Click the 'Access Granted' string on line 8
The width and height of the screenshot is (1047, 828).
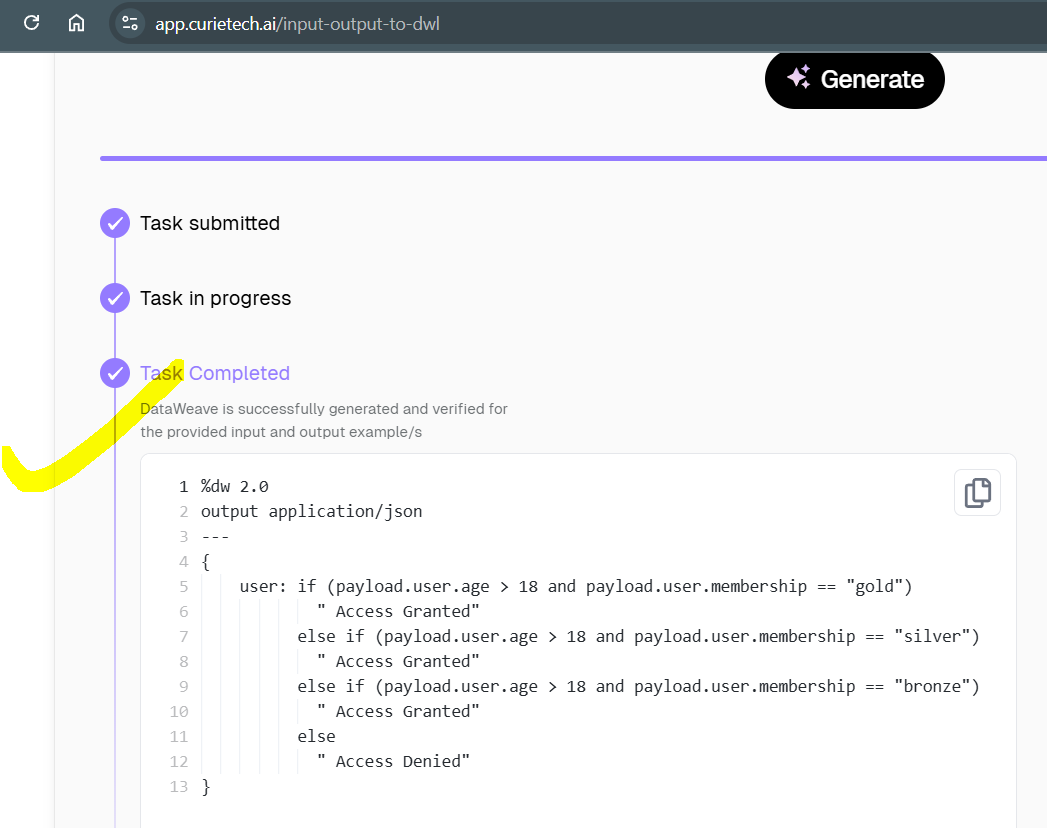coord(398,662)
